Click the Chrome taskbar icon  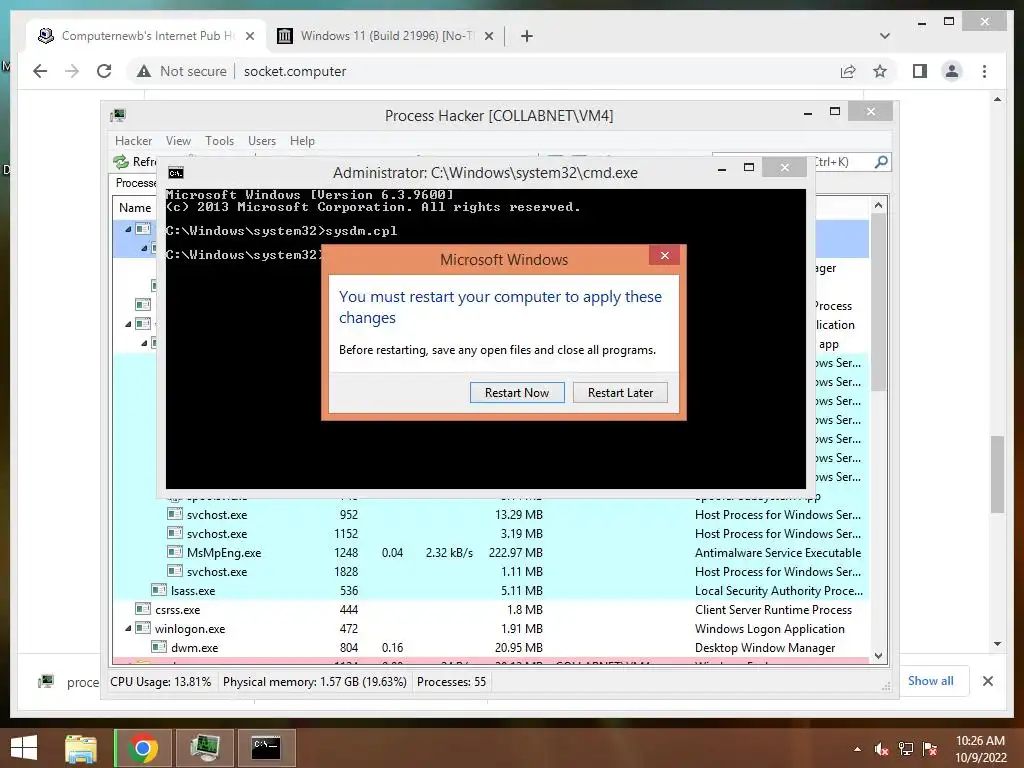pyautogui.click(x=142, y=748)
